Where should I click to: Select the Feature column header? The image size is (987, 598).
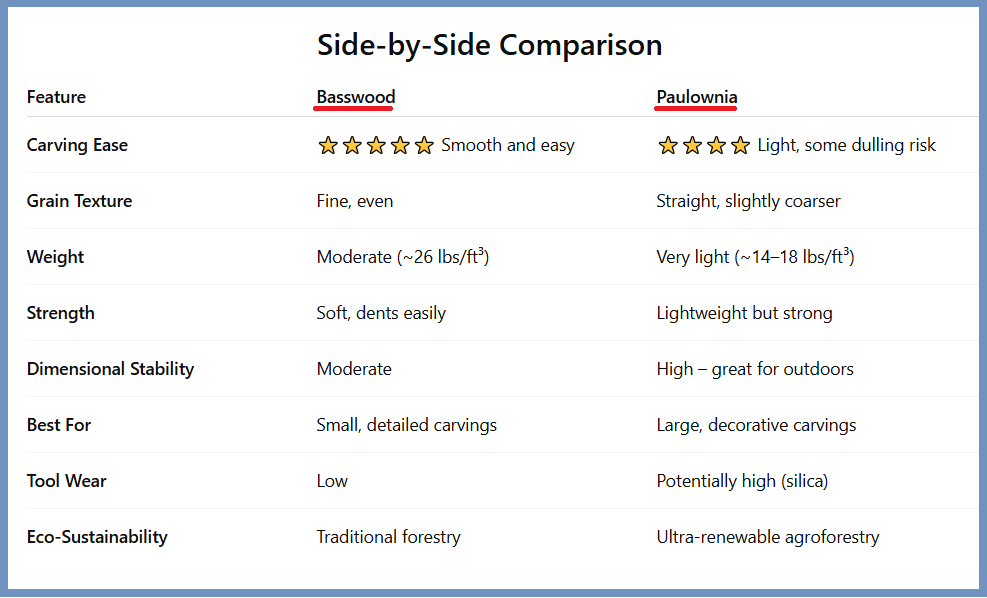pos(56,97)
